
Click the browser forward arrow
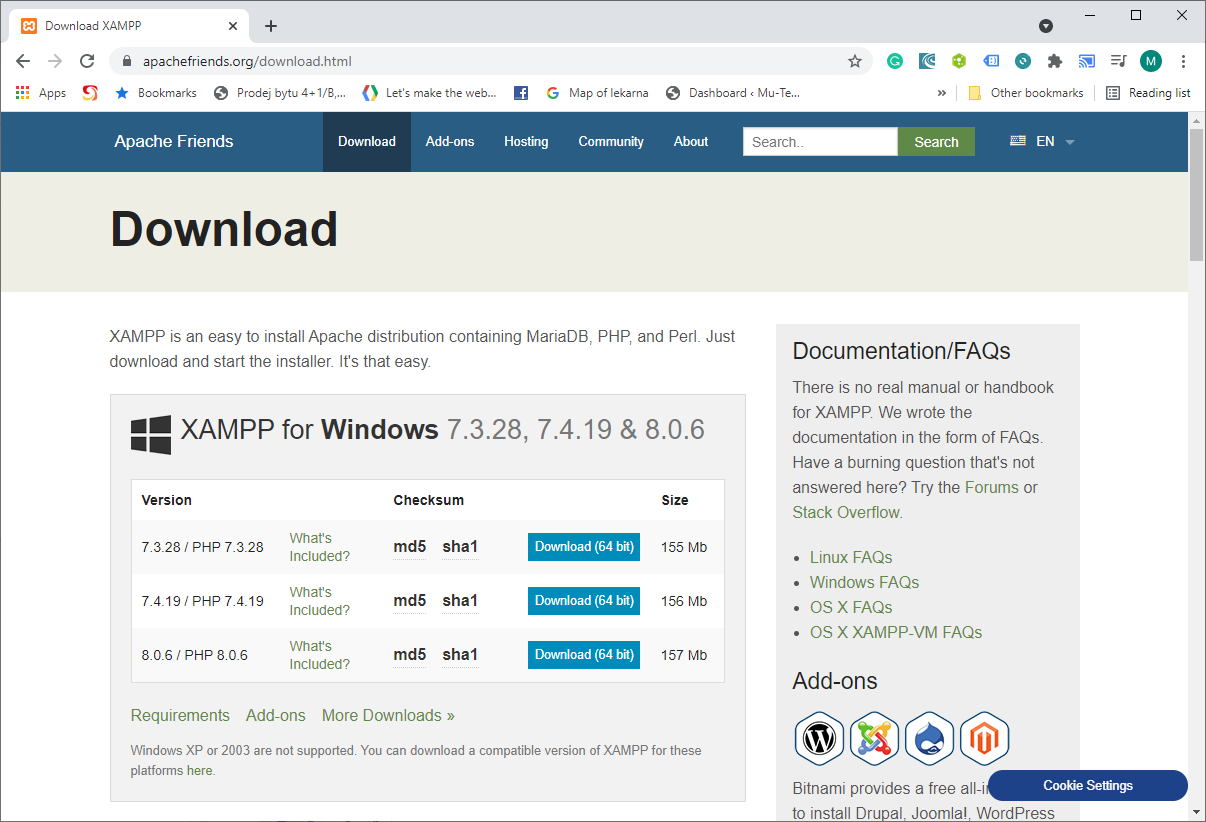tap(55, 61)
